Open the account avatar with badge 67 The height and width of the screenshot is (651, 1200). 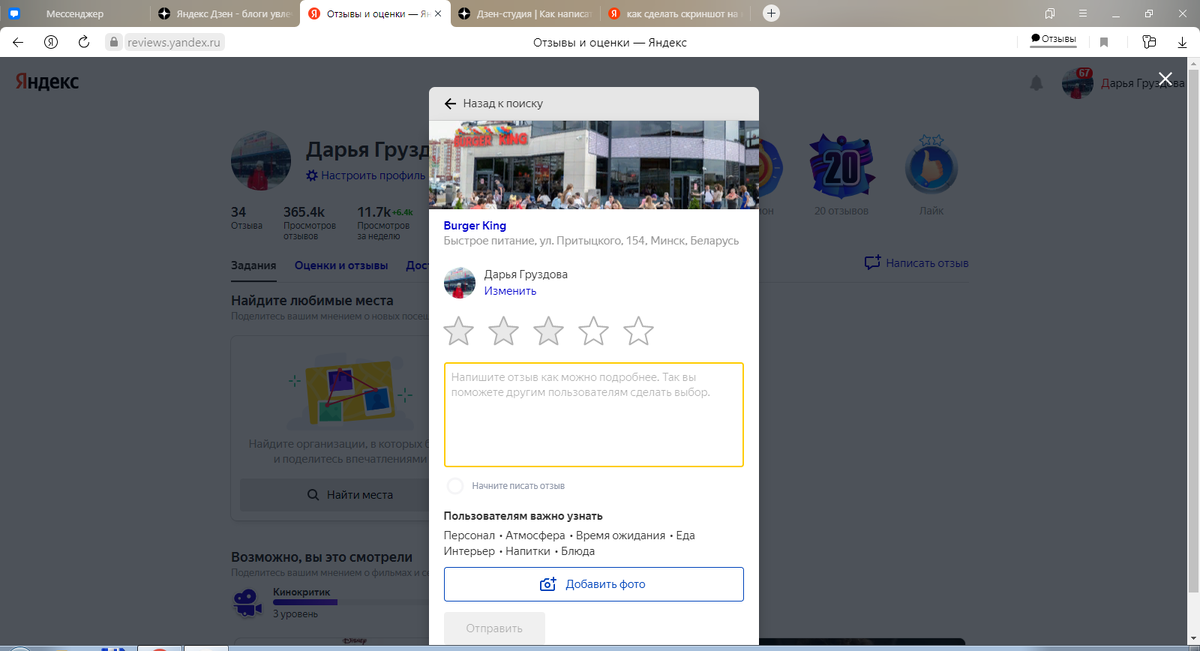pyautogui.click(x=1077, y=83)
